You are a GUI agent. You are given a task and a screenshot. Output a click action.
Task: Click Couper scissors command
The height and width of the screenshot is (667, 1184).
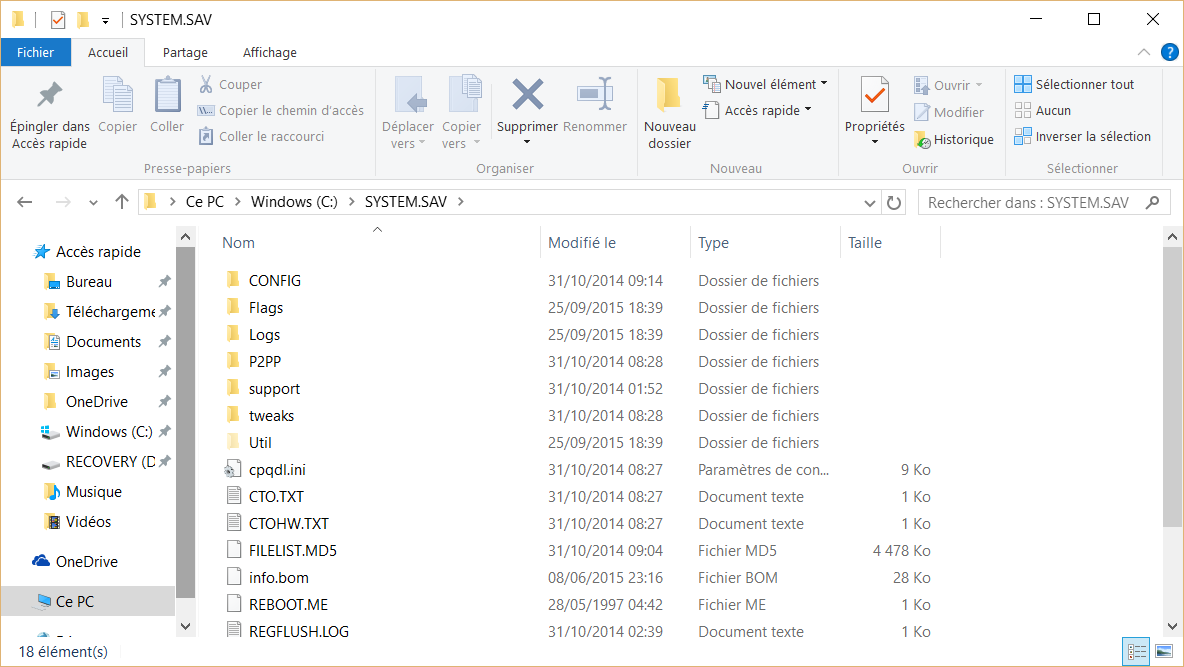click(x=230, y=85)
